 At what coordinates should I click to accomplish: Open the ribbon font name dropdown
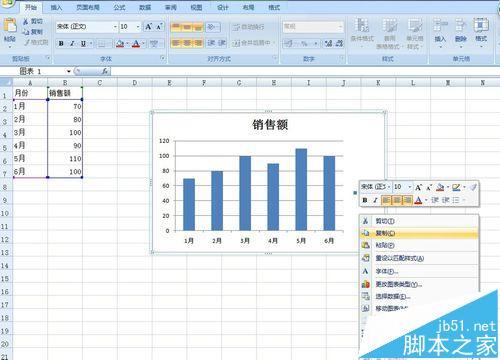click(x=115, y=27)
